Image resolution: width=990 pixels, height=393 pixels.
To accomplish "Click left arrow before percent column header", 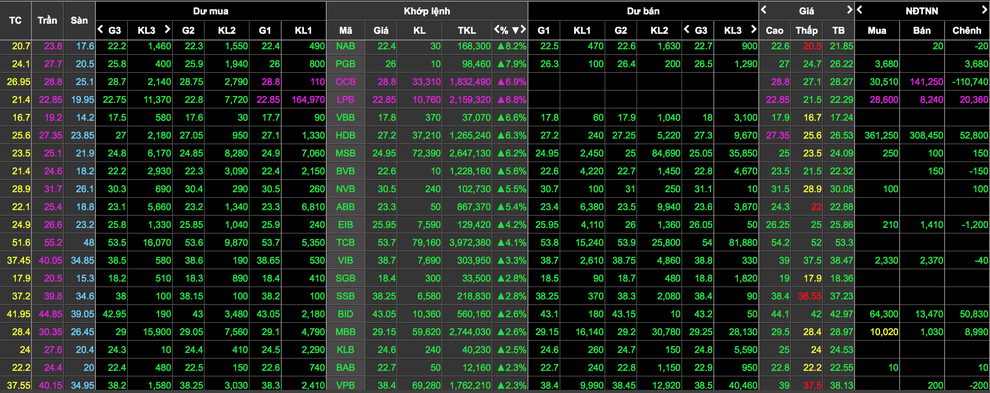I will 496,30.
